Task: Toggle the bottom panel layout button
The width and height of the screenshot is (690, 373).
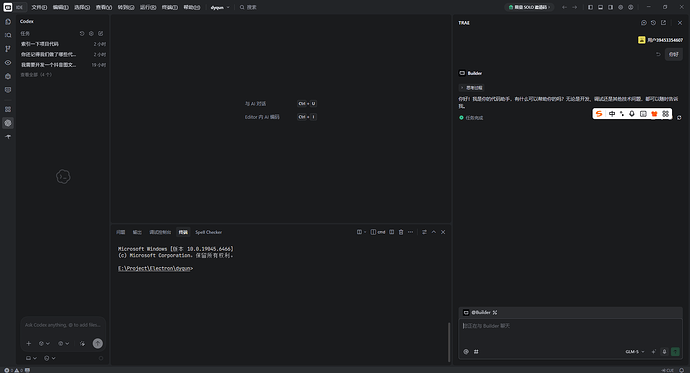Action: point(600,7)
